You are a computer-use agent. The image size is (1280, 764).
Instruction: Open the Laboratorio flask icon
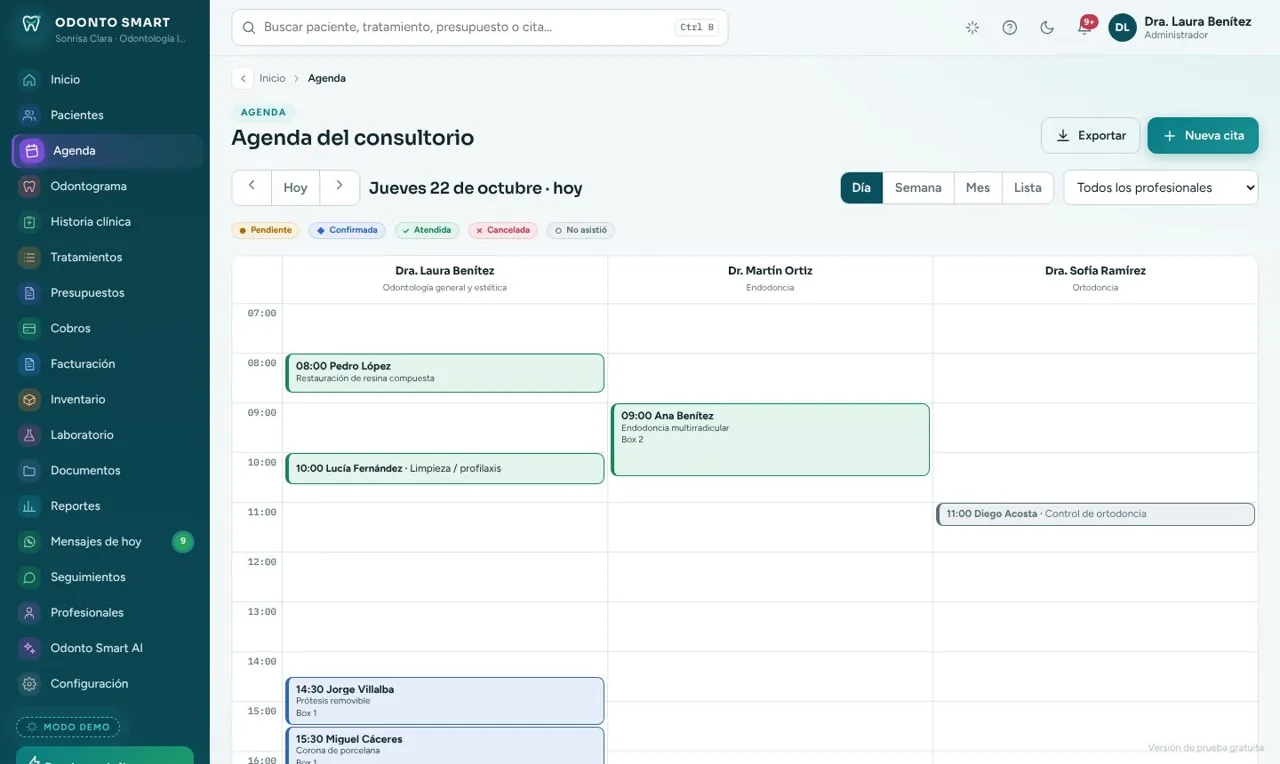click(x=30, y=435)
